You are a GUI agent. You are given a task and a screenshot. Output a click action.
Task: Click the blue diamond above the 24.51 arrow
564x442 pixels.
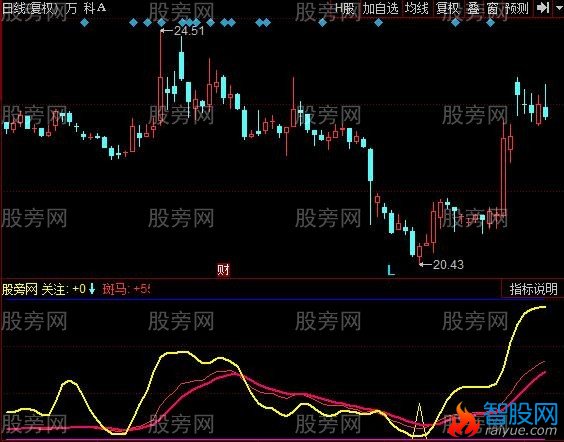point(162,23)
